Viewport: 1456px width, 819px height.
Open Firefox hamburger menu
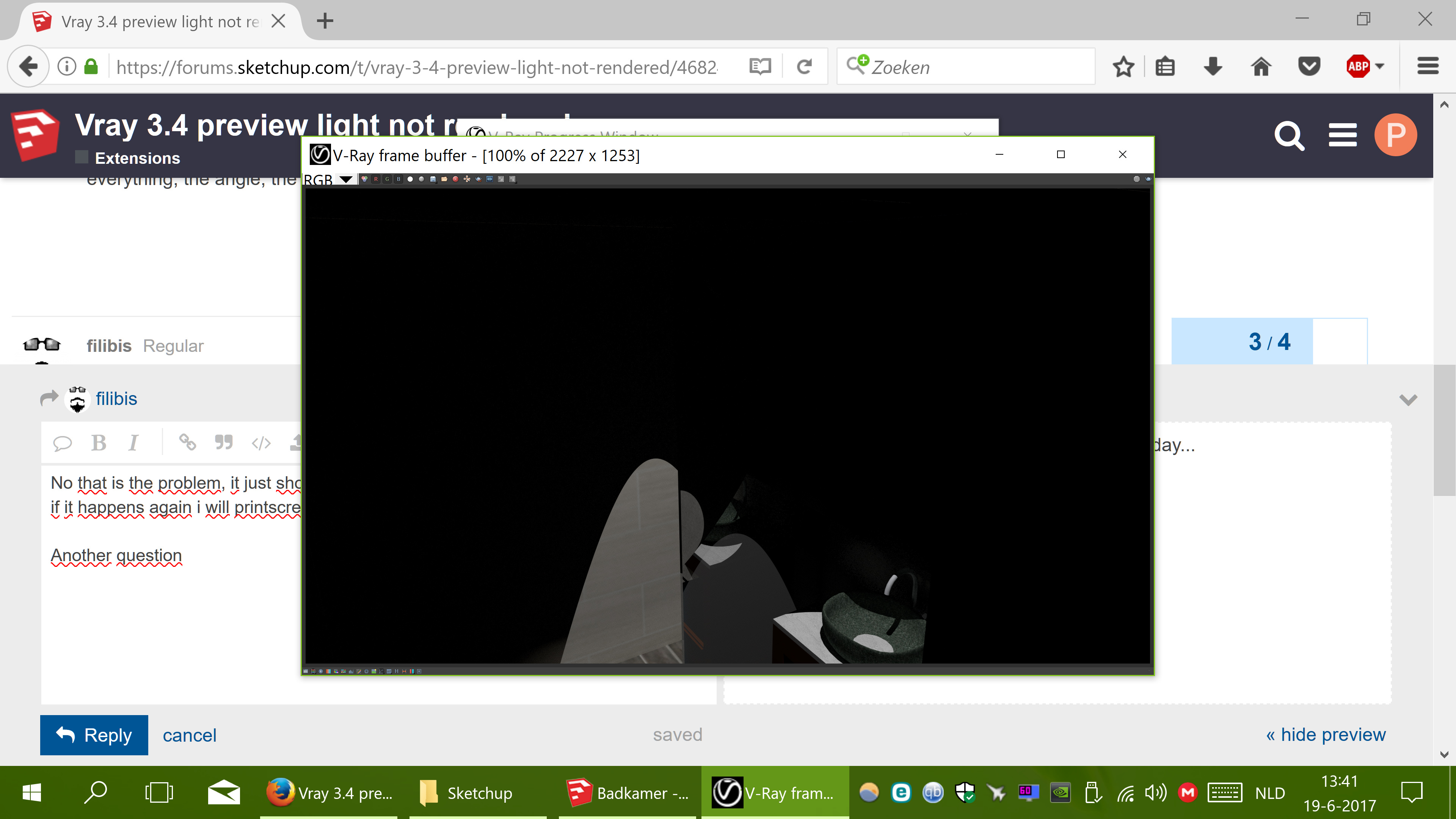(1428, 67)
